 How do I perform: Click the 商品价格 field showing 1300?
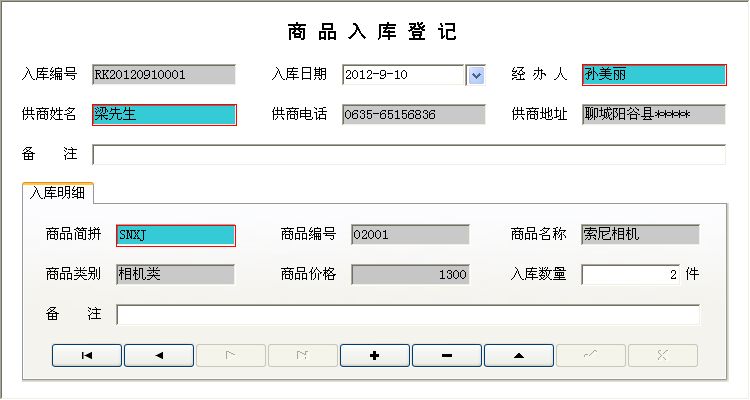point(410,275)
